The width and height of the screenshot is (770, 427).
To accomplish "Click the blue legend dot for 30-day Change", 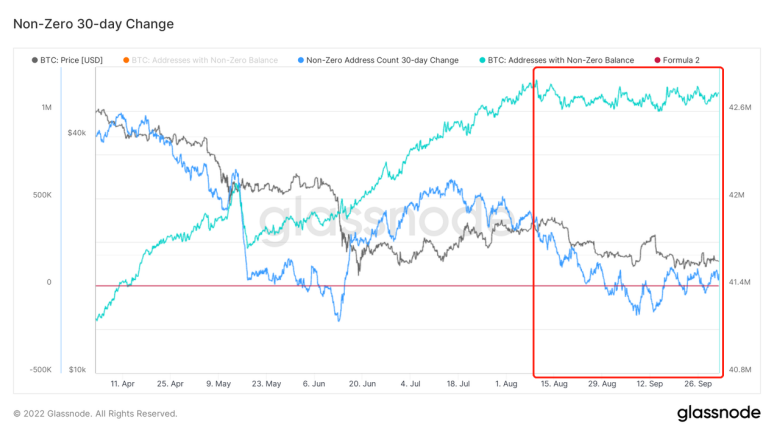I will pos(301,60).
